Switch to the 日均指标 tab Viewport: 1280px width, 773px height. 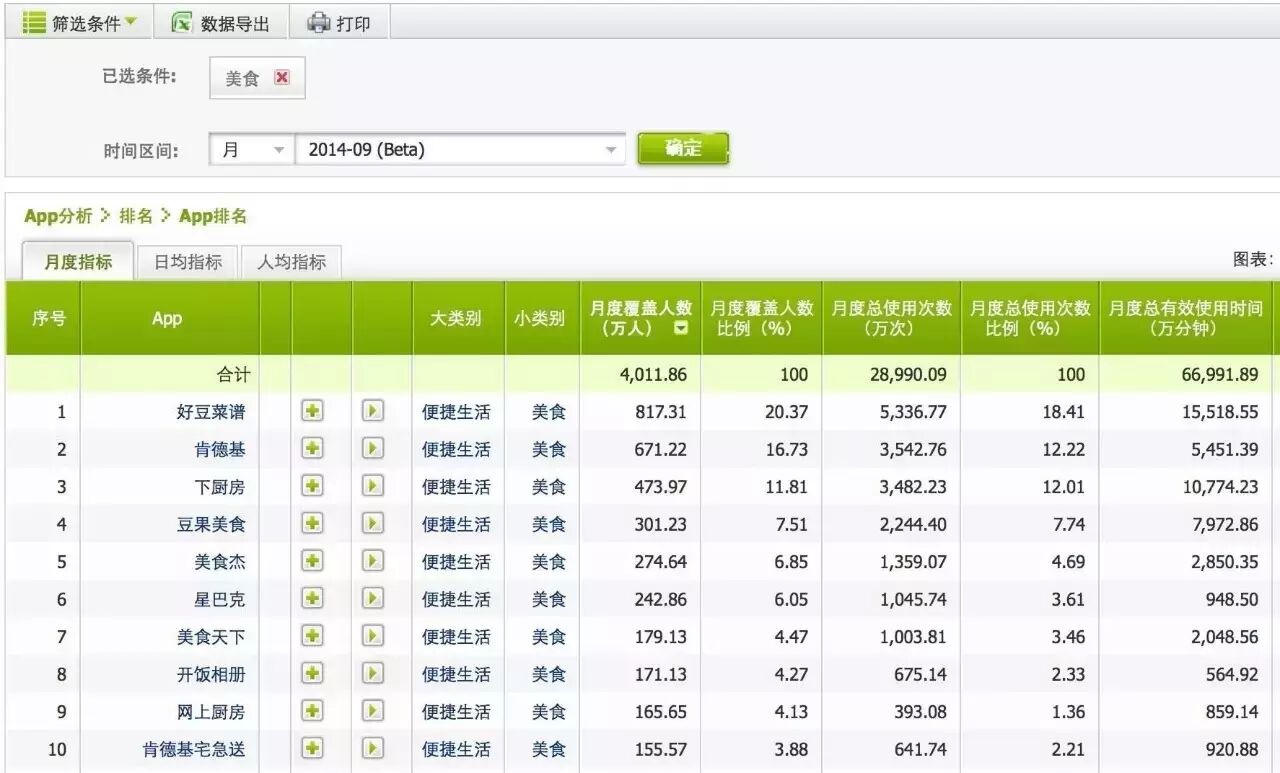[187, 262]
